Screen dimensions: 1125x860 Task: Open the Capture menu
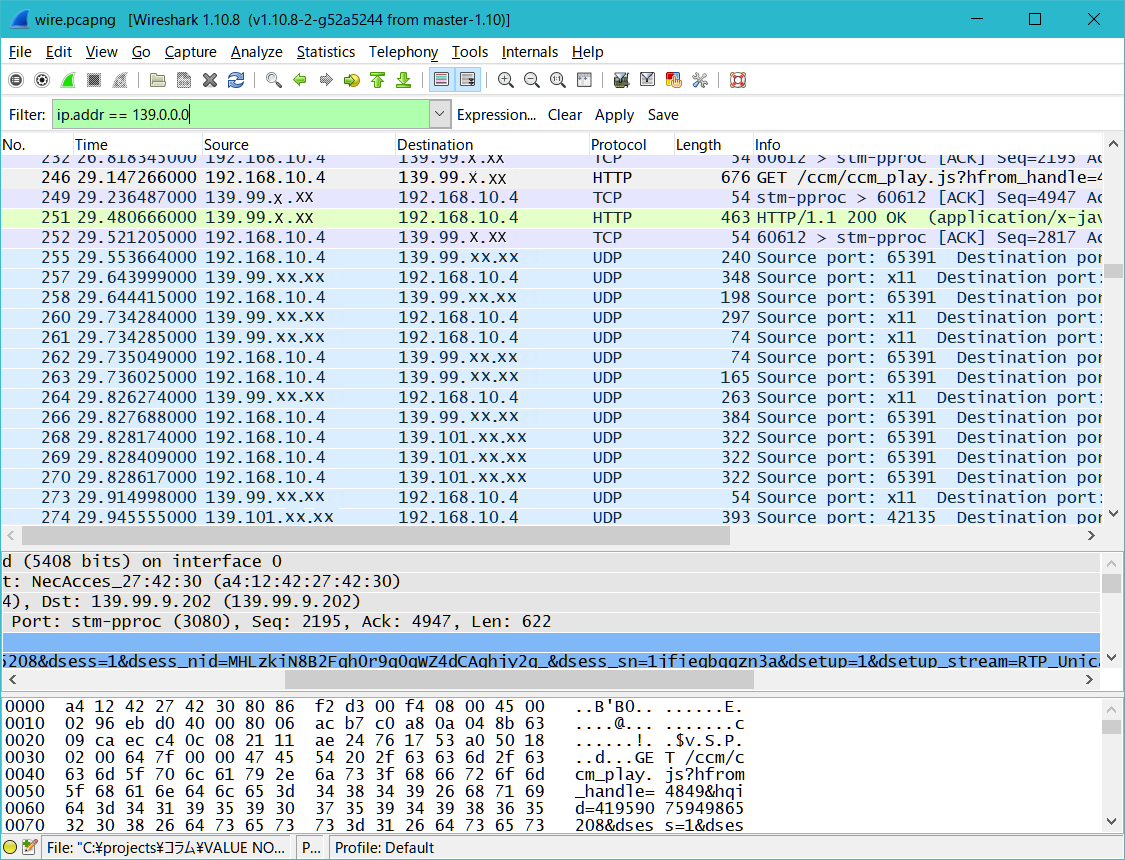pyautogui.click(x=190, y=52)
